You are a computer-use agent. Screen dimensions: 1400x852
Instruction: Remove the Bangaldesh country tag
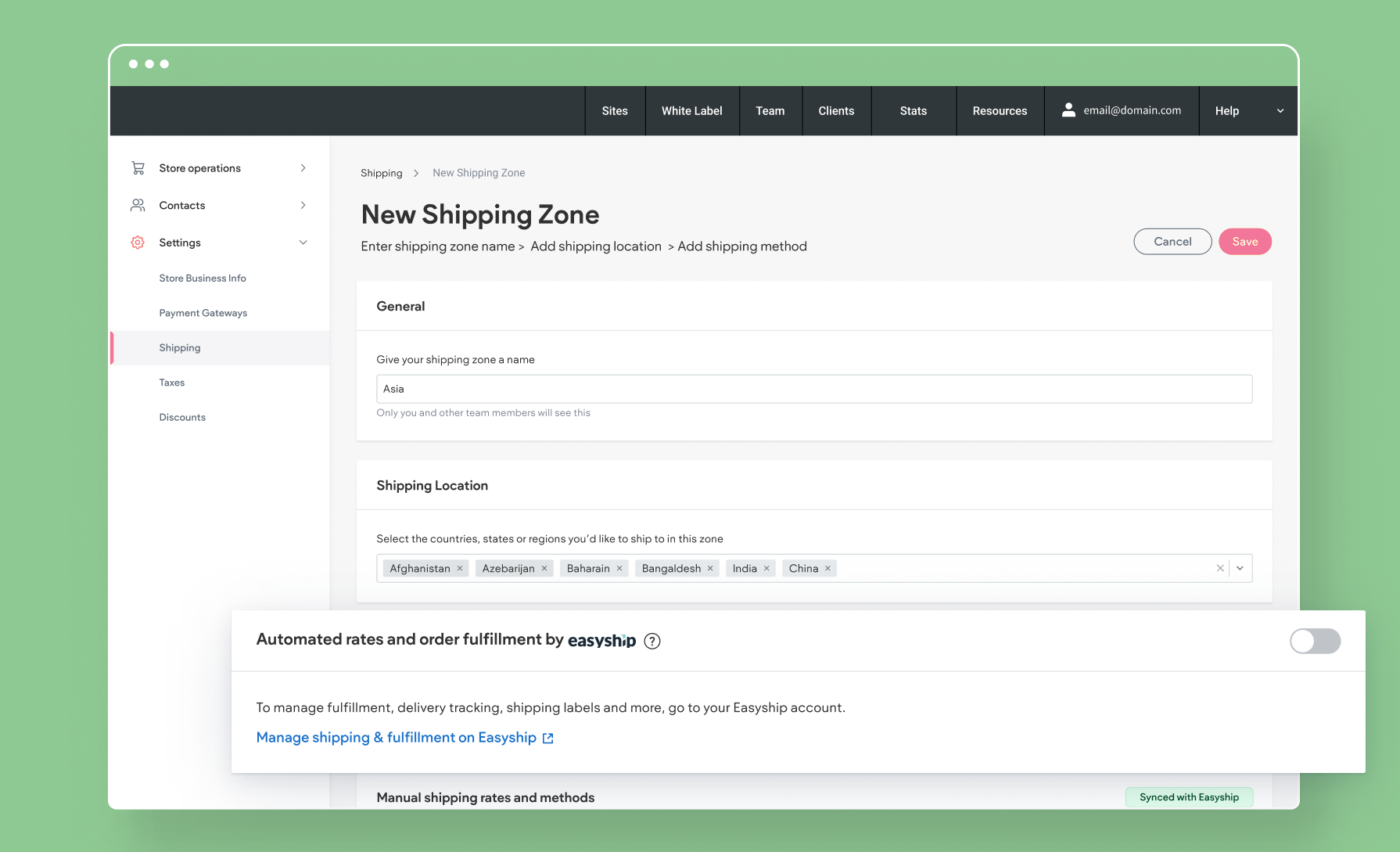[x=710, y=568]
